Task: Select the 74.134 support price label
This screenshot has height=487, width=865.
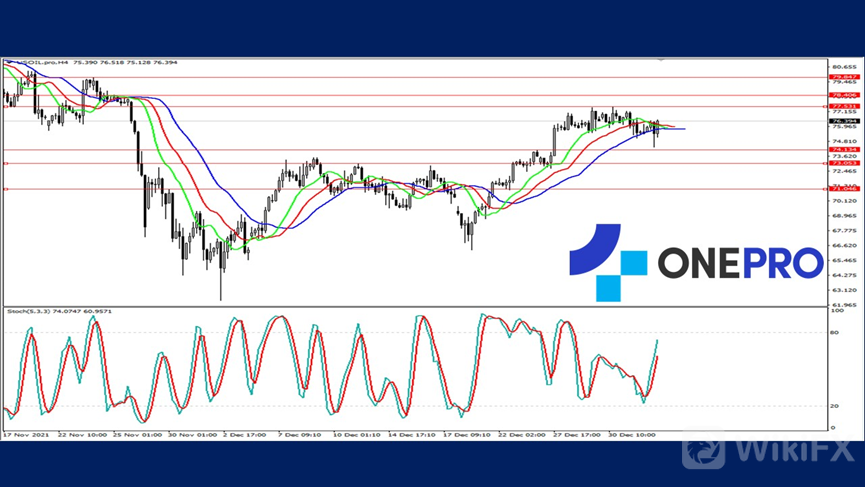Action: pyautogui.click(x=844, y=150)
